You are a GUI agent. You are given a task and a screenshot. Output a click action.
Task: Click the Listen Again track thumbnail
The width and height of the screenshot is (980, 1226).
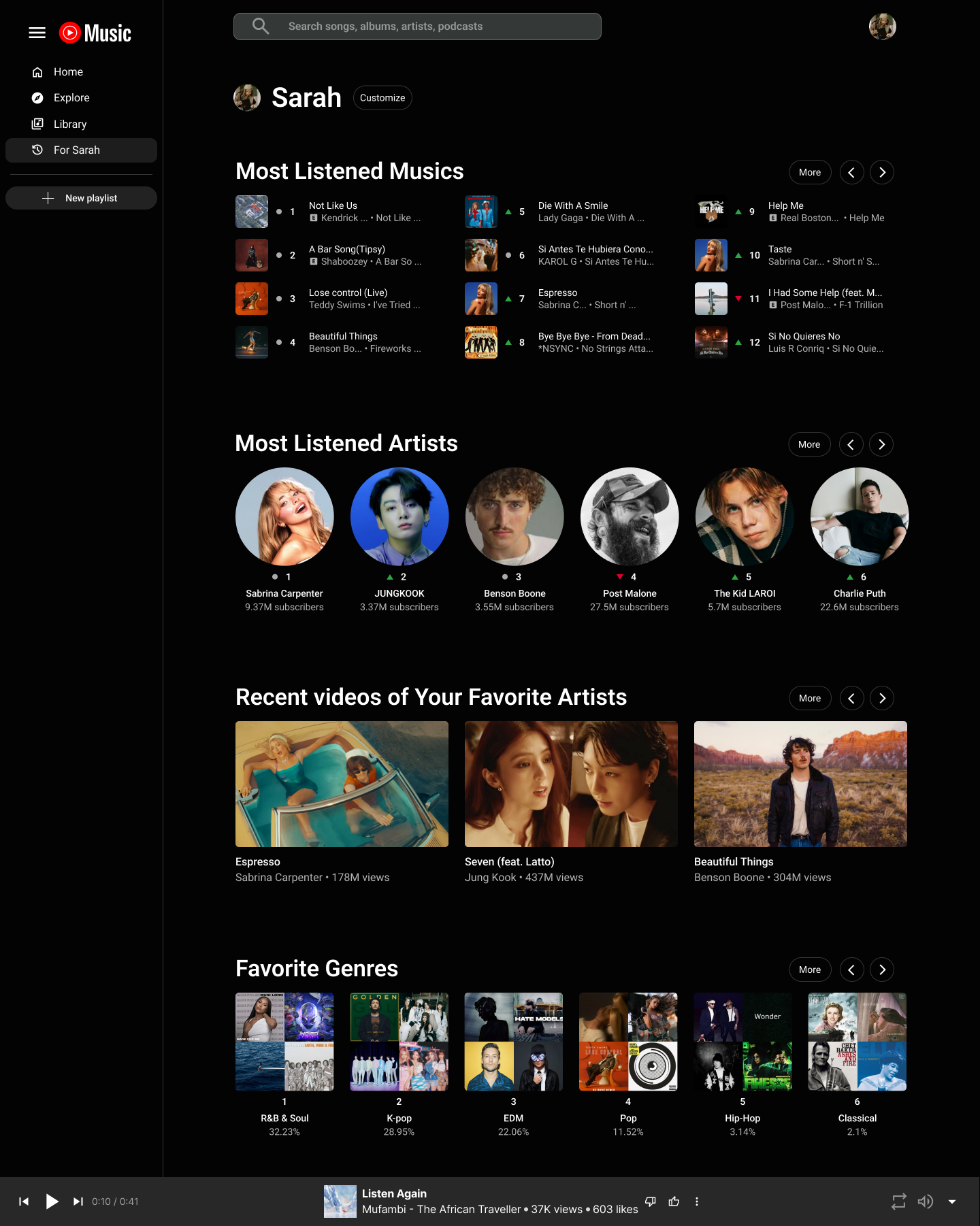coord(340,1202)
